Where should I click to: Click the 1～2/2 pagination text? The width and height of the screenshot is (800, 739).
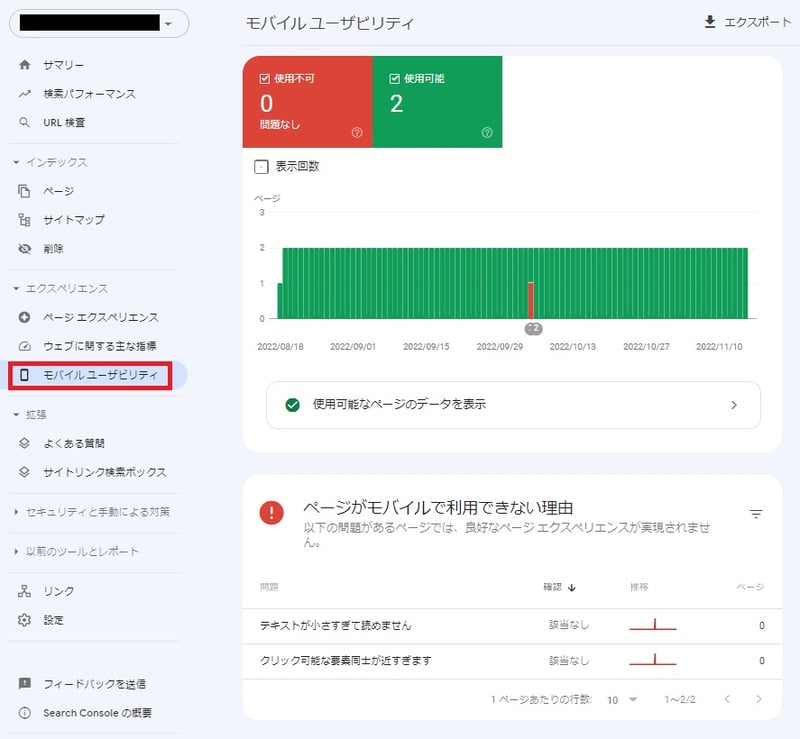(680, 699)
